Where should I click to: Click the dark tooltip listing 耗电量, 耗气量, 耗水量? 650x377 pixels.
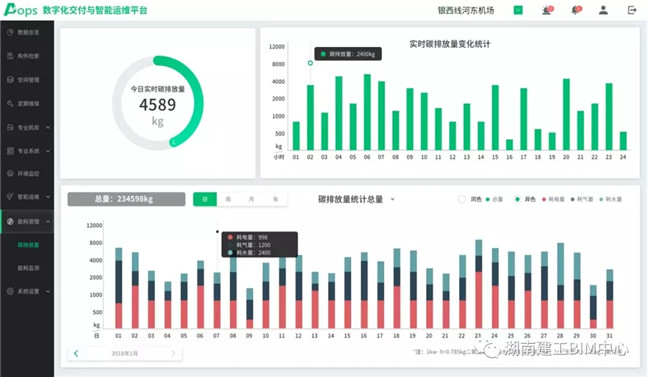pyautogui.click(x=260, y=245)
